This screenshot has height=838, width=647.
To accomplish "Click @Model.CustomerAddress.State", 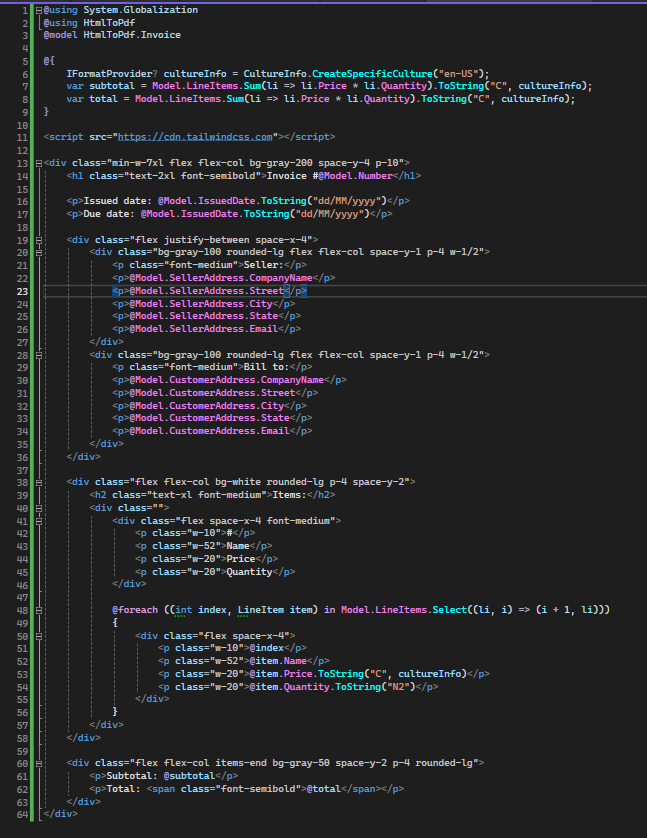I will (x=209, y=418).
